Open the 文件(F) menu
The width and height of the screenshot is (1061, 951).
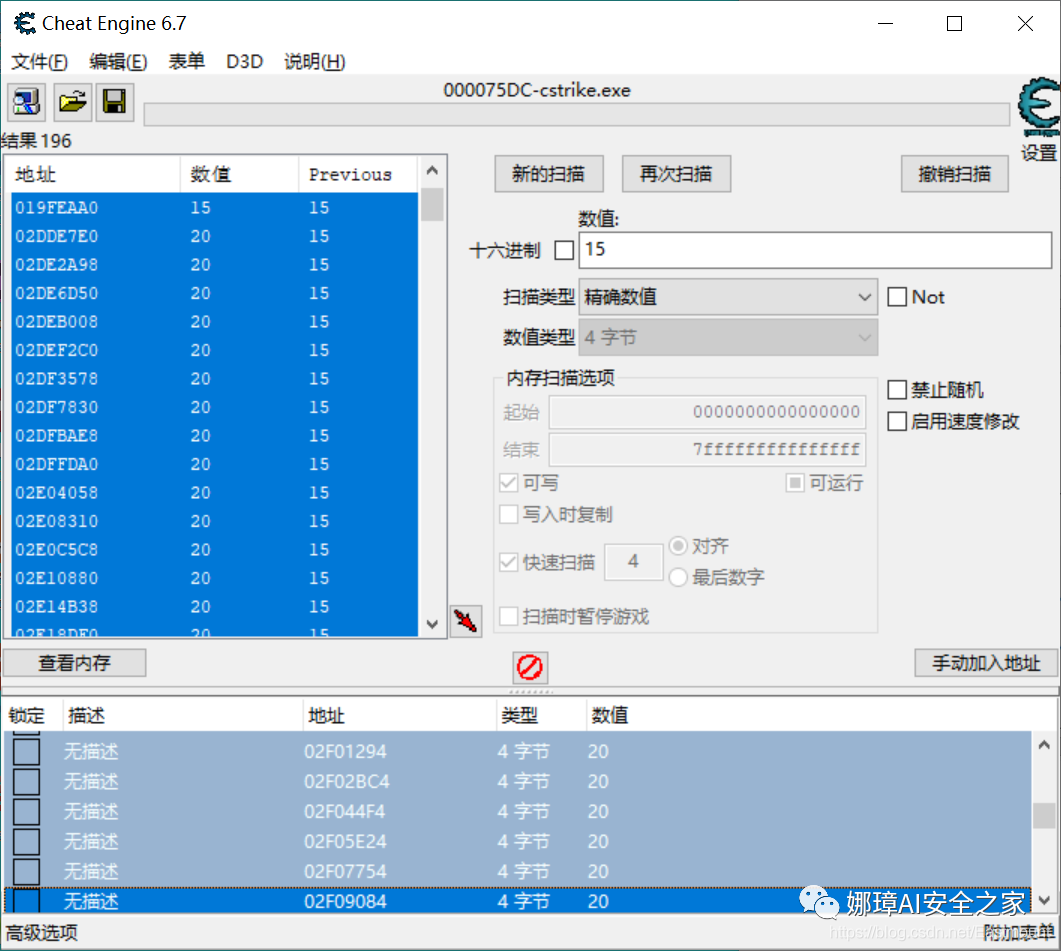click(39, 62)
